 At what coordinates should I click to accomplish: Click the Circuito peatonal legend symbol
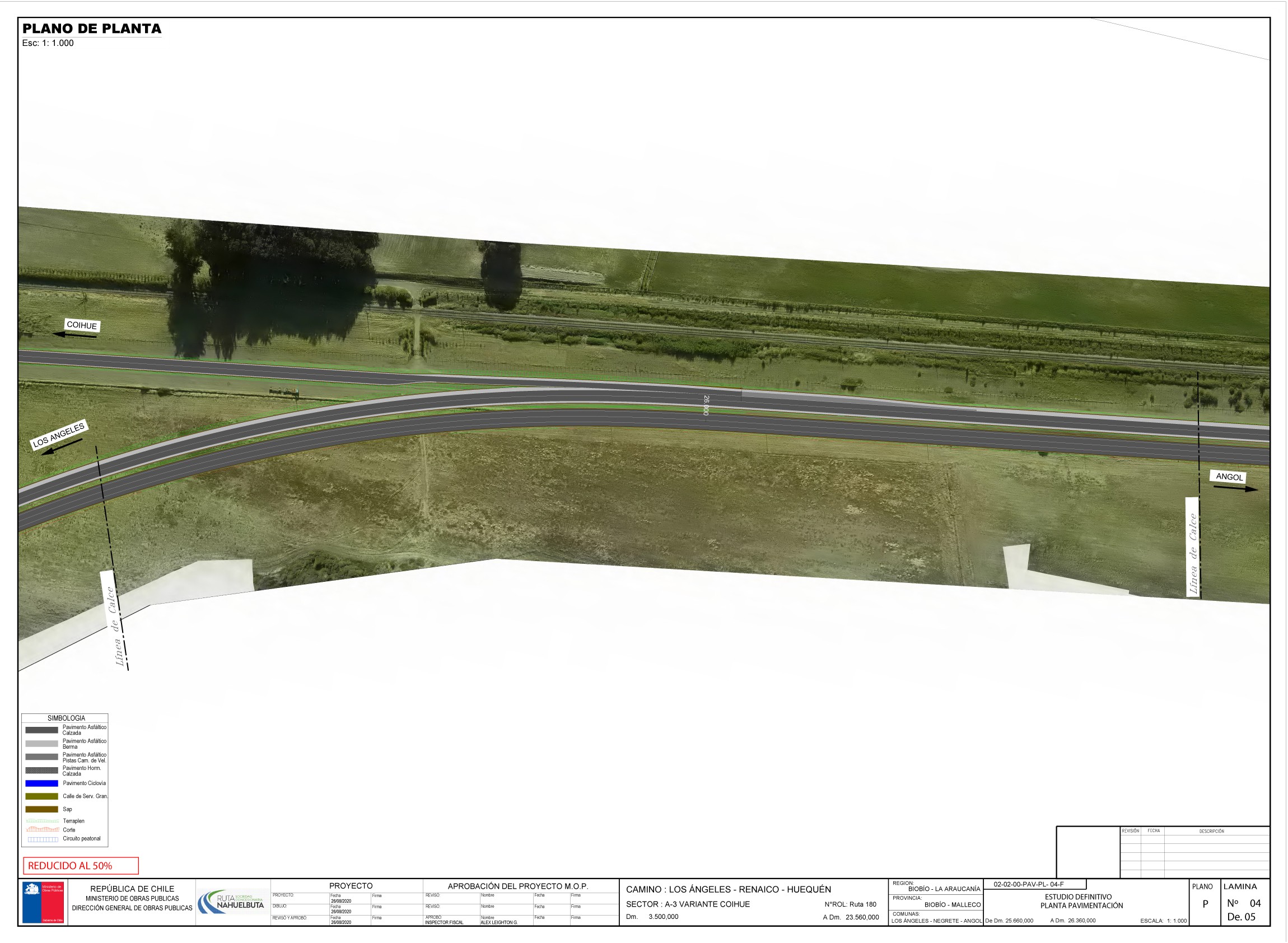[43, 839]
